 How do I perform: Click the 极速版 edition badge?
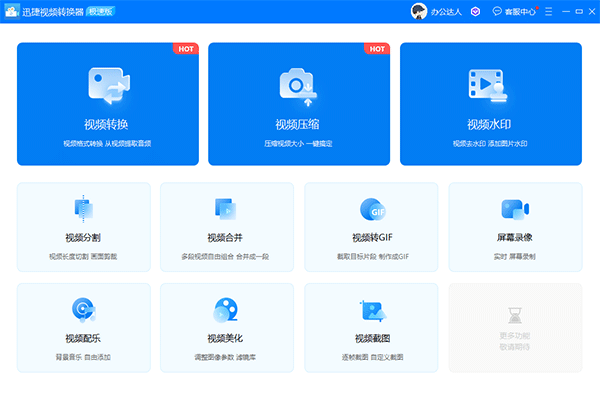coord(101,11)
